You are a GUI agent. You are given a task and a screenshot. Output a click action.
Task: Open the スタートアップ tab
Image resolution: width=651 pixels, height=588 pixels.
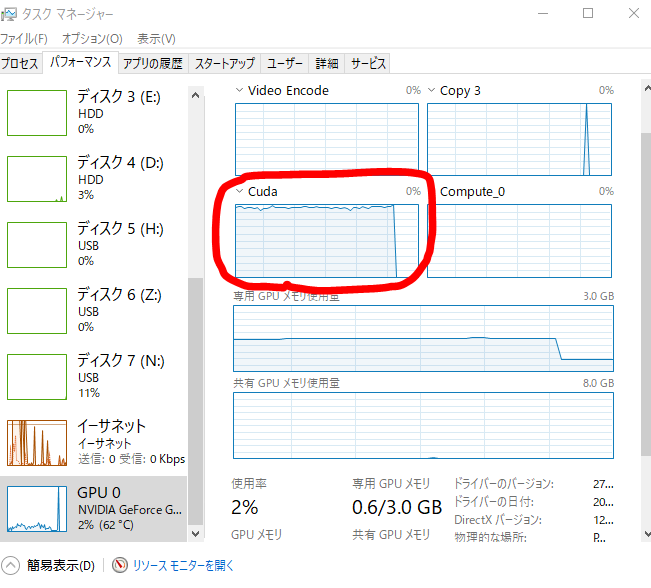pos(225,64)
